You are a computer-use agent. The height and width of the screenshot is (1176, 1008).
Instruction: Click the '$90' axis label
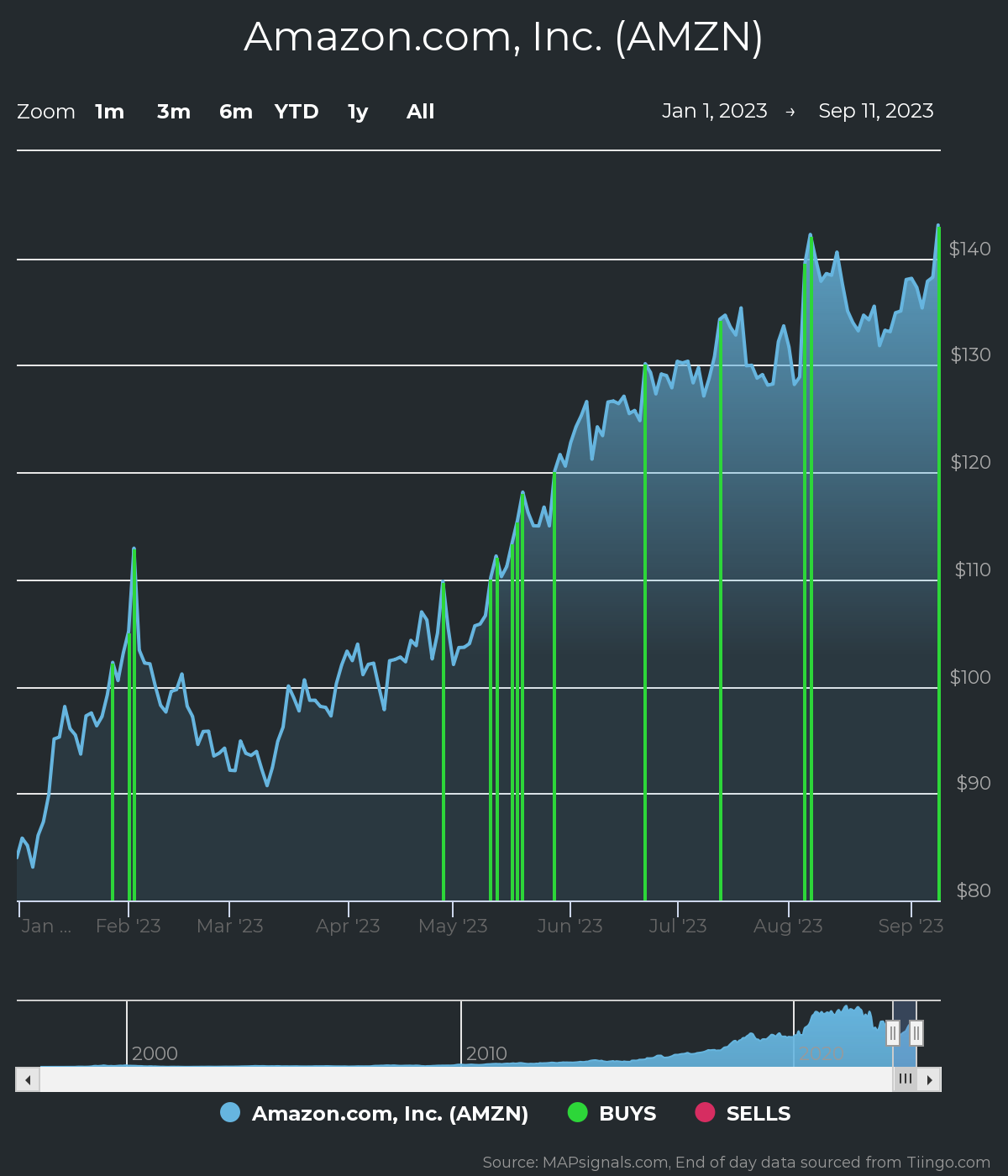coord(974,783)
